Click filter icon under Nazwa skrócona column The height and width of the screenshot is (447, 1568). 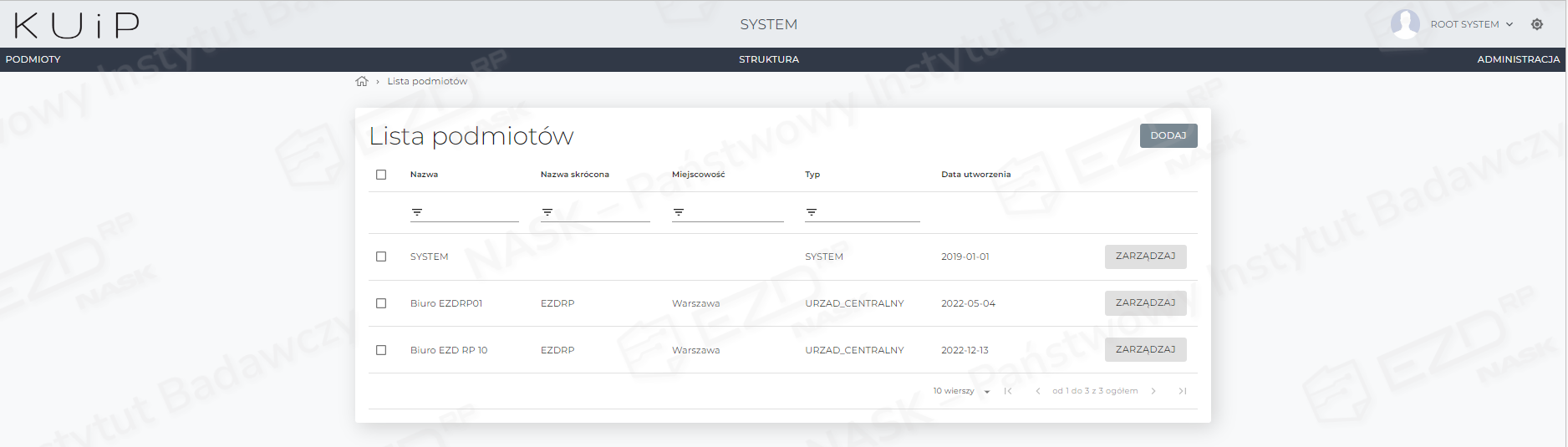tap(547, 212)
